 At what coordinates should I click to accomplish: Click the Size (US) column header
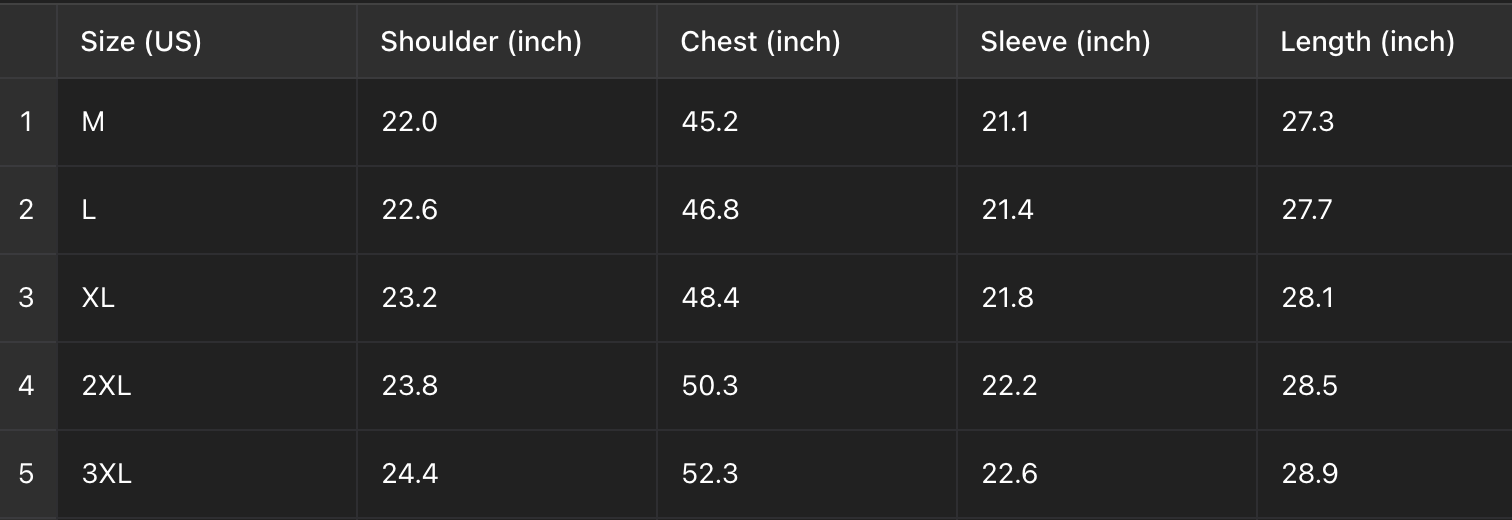207,41
